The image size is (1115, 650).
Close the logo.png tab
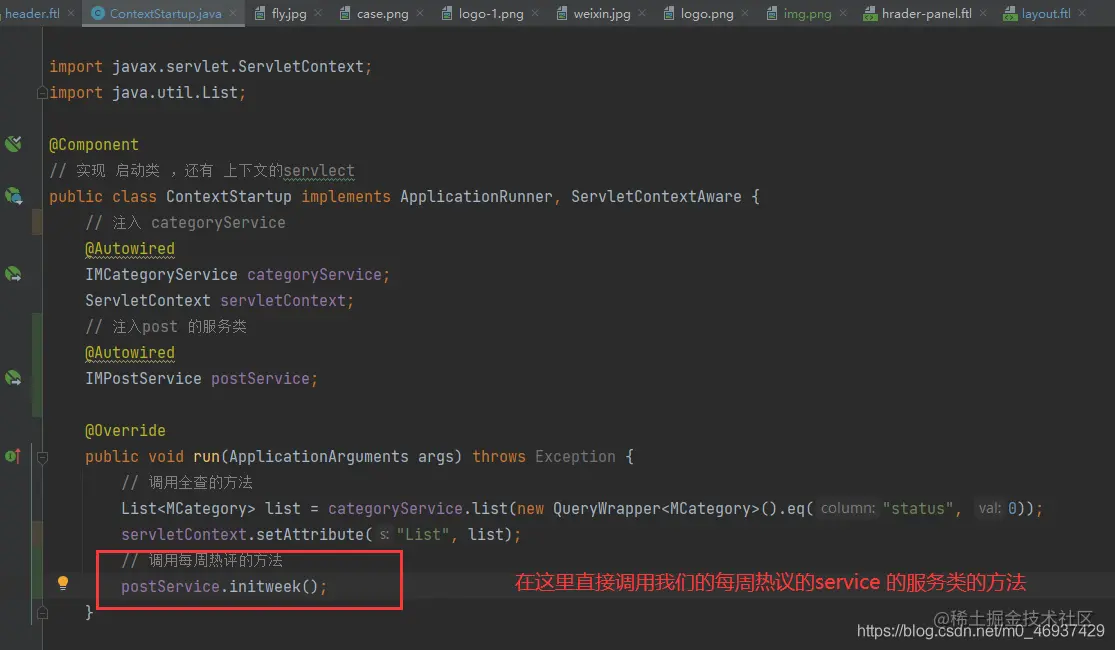pos(745,13)
